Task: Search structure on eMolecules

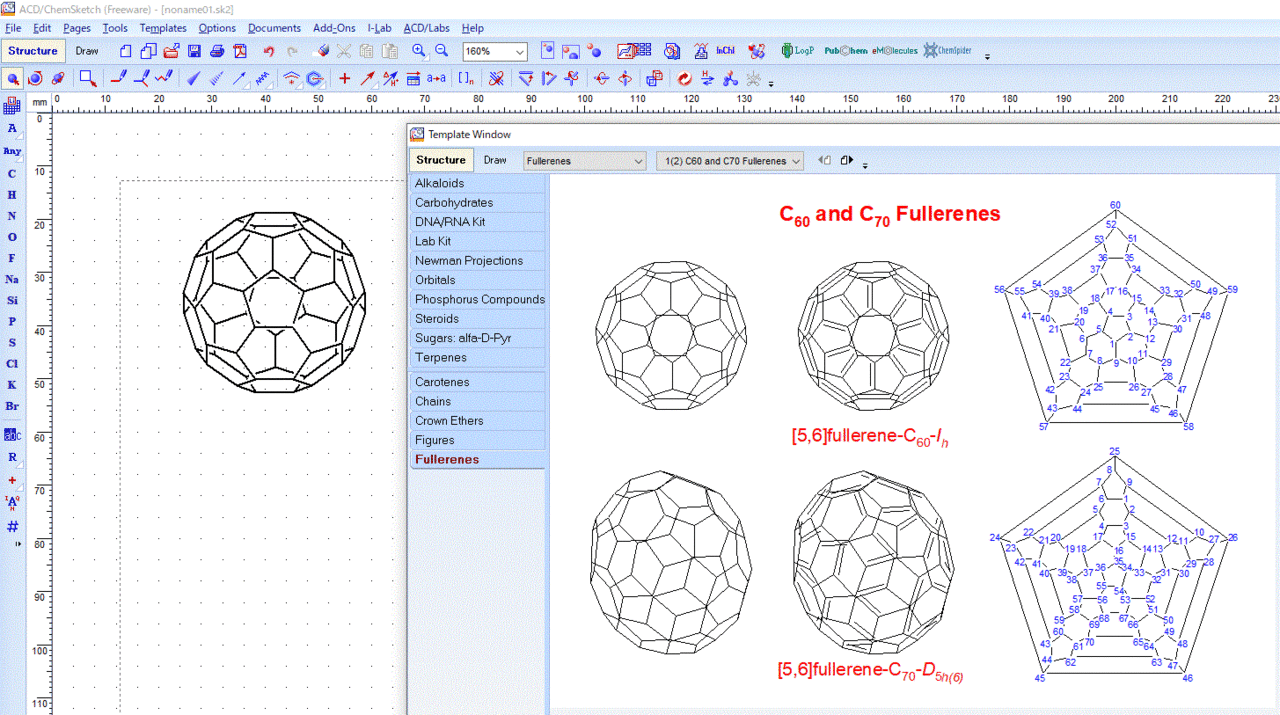Action: [894, 51]
